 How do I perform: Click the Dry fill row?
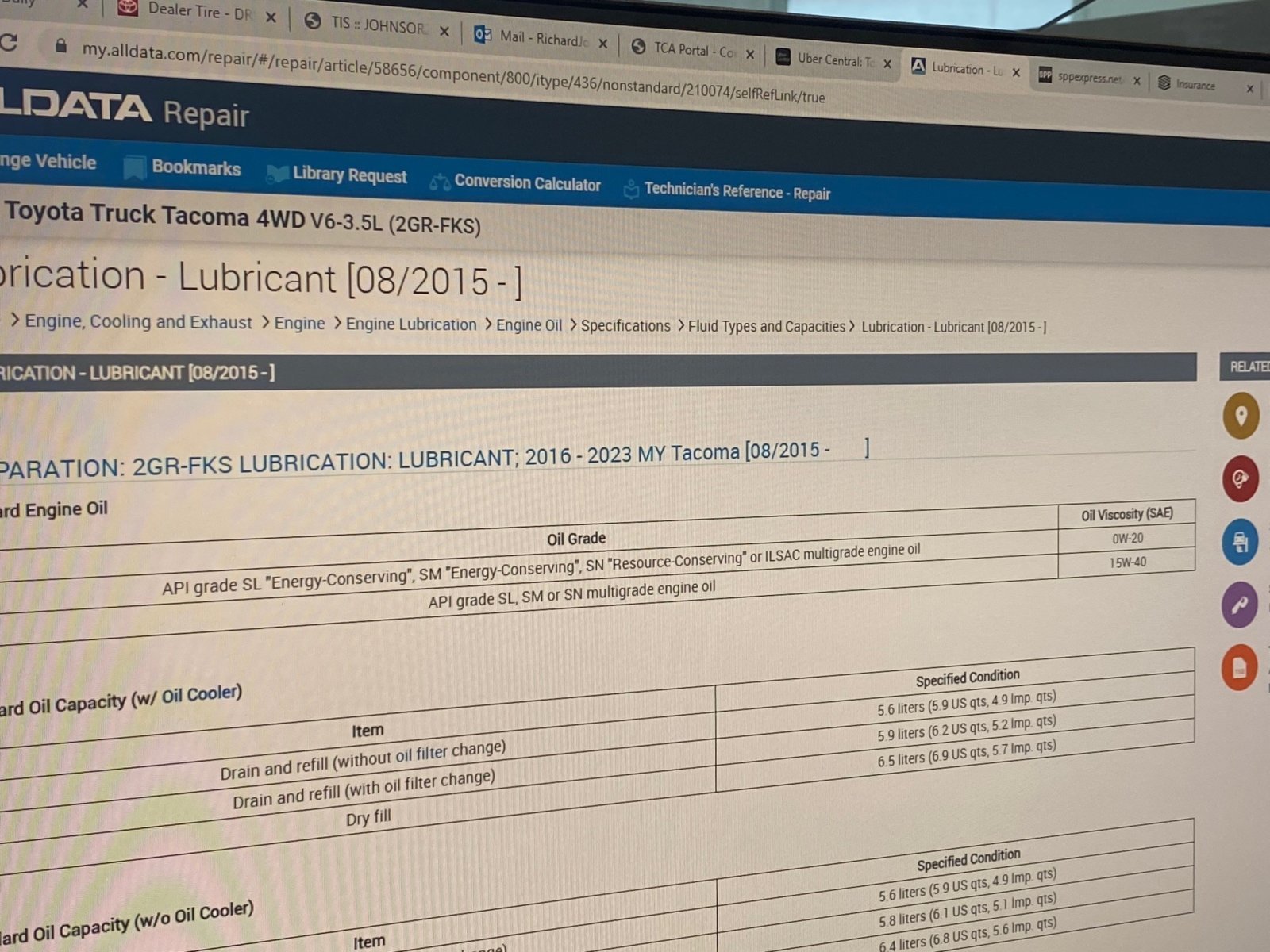[368, 817]
